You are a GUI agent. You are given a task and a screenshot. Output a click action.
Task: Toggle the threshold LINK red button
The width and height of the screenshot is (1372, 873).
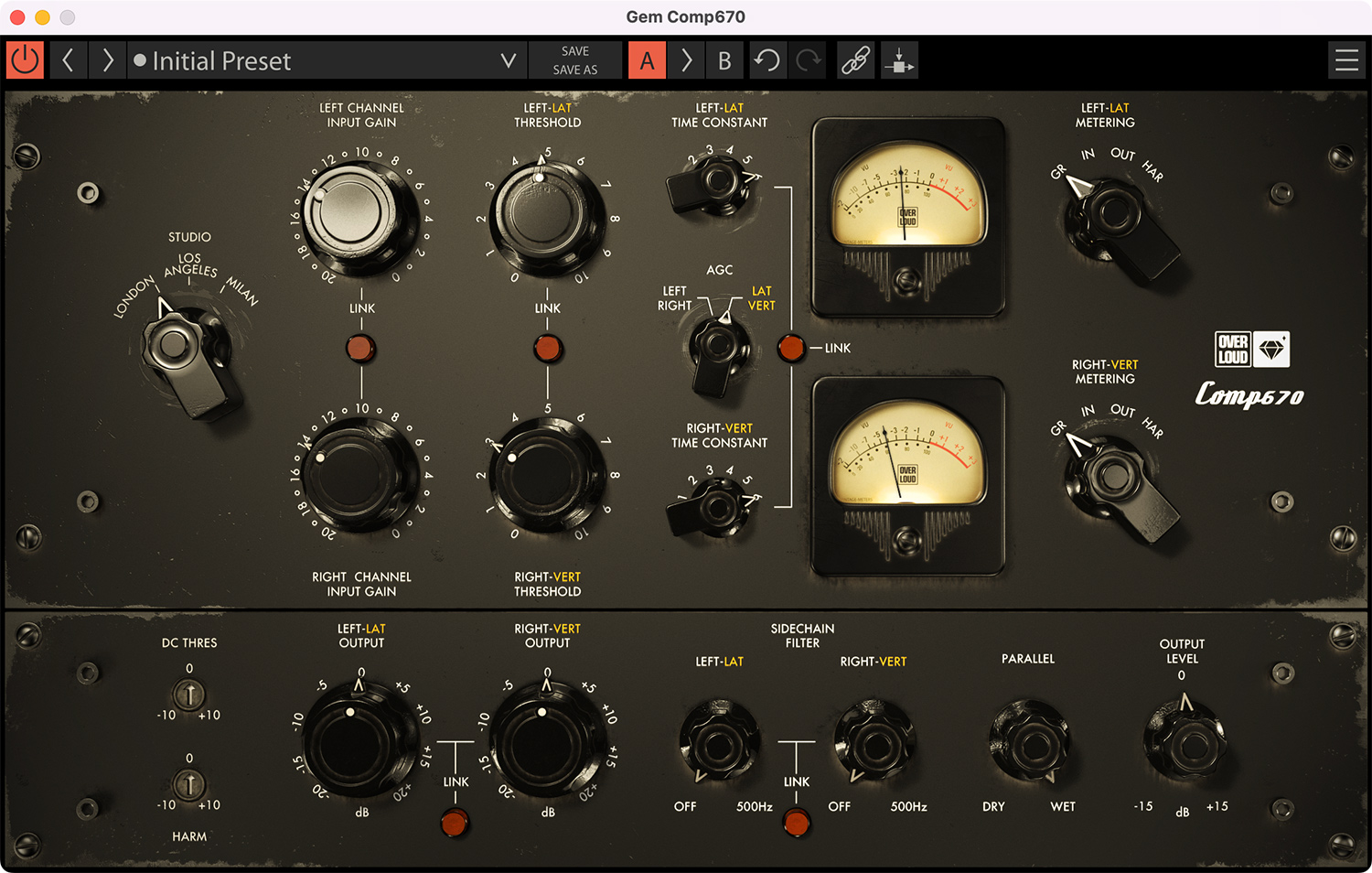547,348
